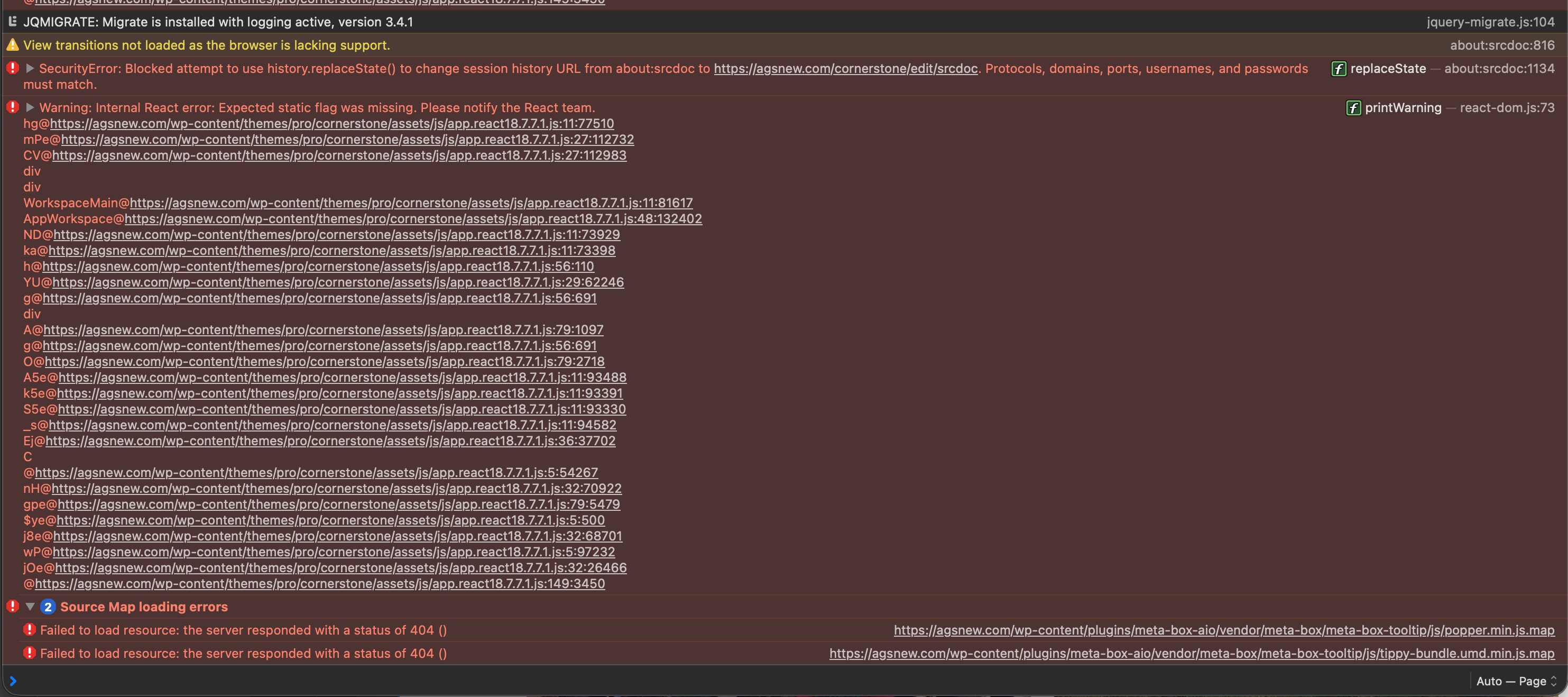Viewport: 1568px width, 697px height.
Task: Open the Auto — Page execution context dropdown
Action: coord(1516,681)
